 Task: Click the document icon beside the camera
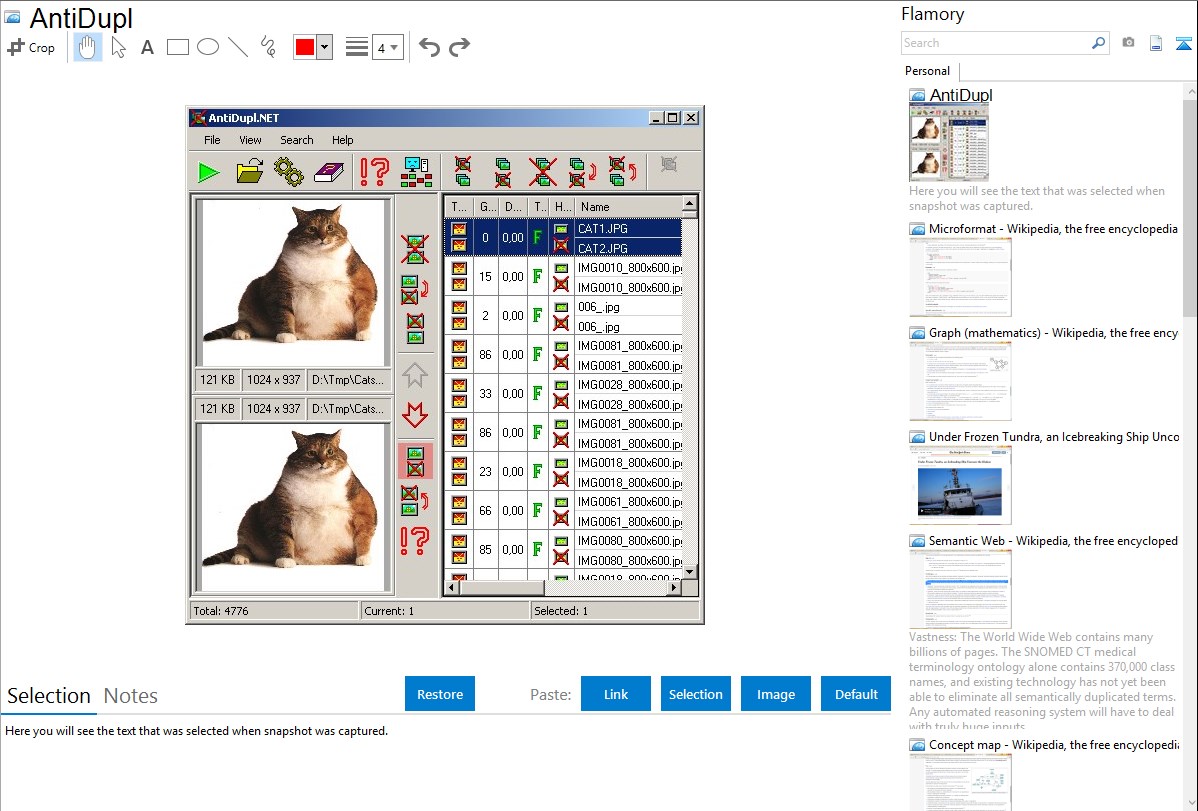tap(1156, 43)
